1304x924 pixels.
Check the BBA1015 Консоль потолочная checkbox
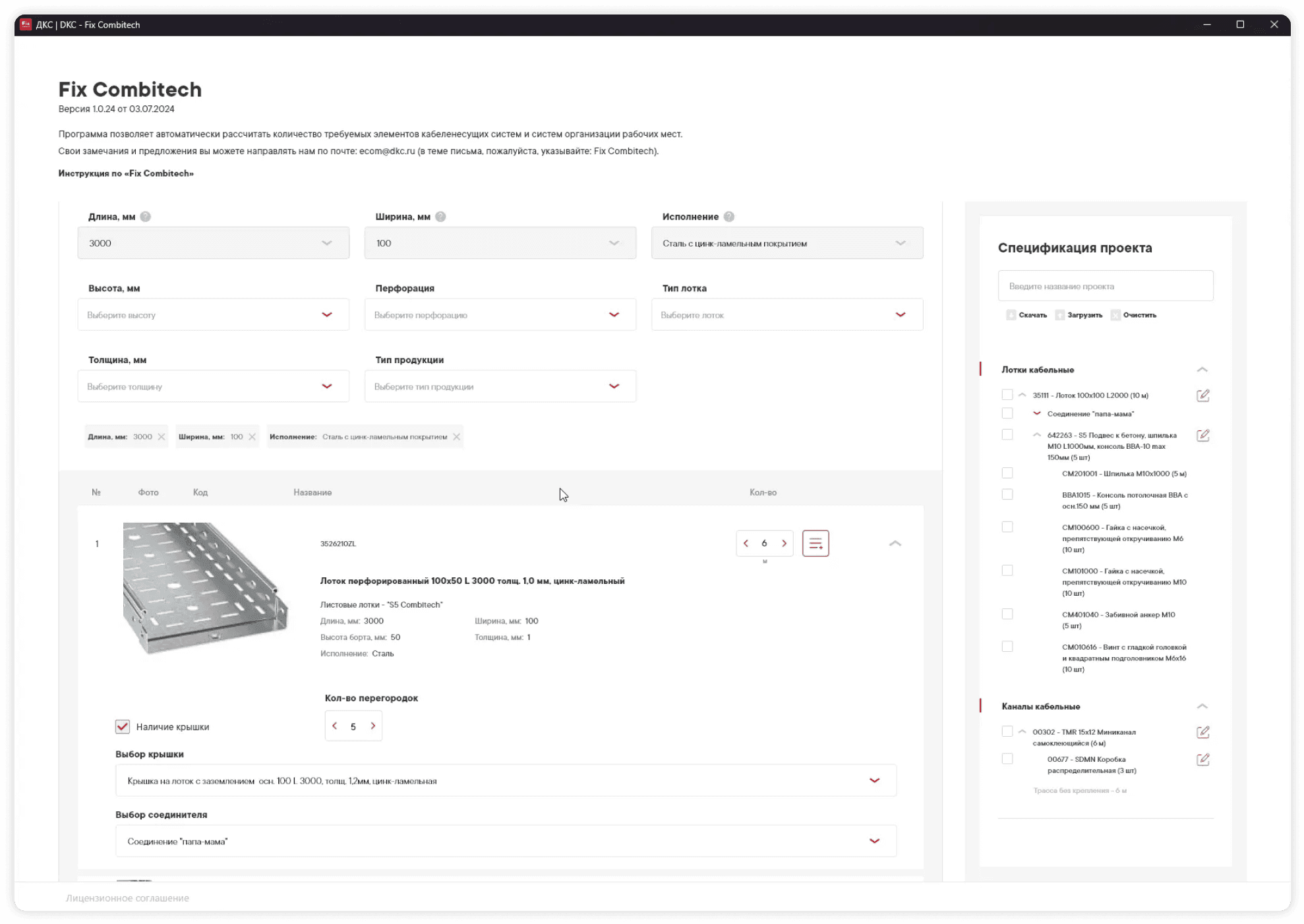coord(1007,495)
